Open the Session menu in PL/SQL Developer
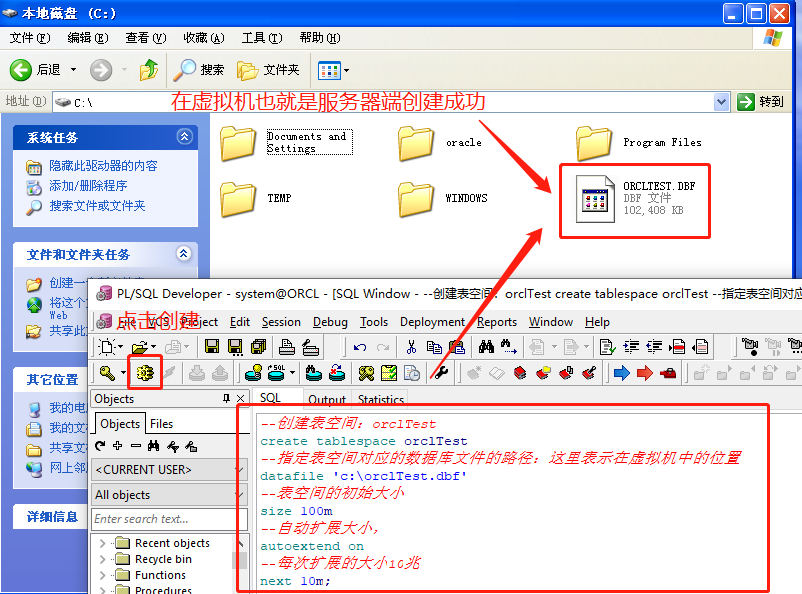Screen dimensions: 802x594 [281, 322]
